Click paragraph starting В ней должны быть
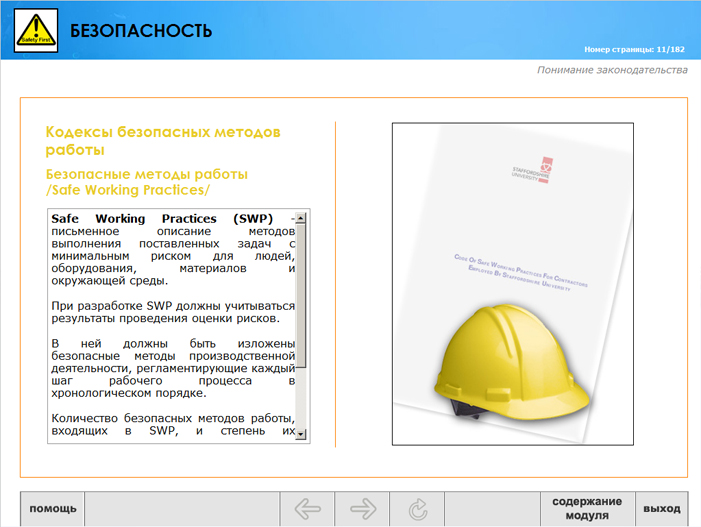 pyautogui.click(x=173, y=368)
